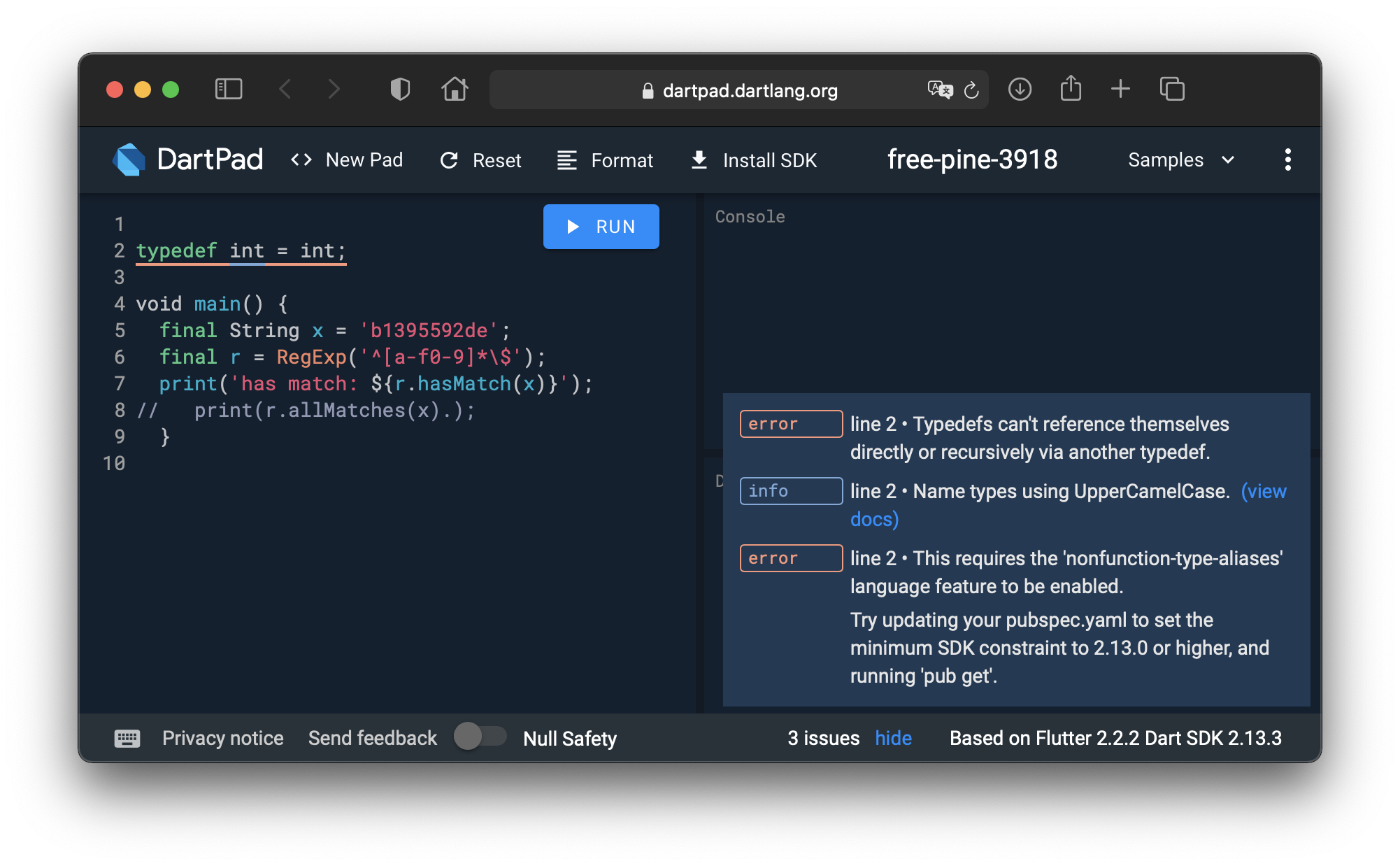Open the privacy shield icon in Safari
This screenshot has height=866, width=1400.
click(400, 90)
